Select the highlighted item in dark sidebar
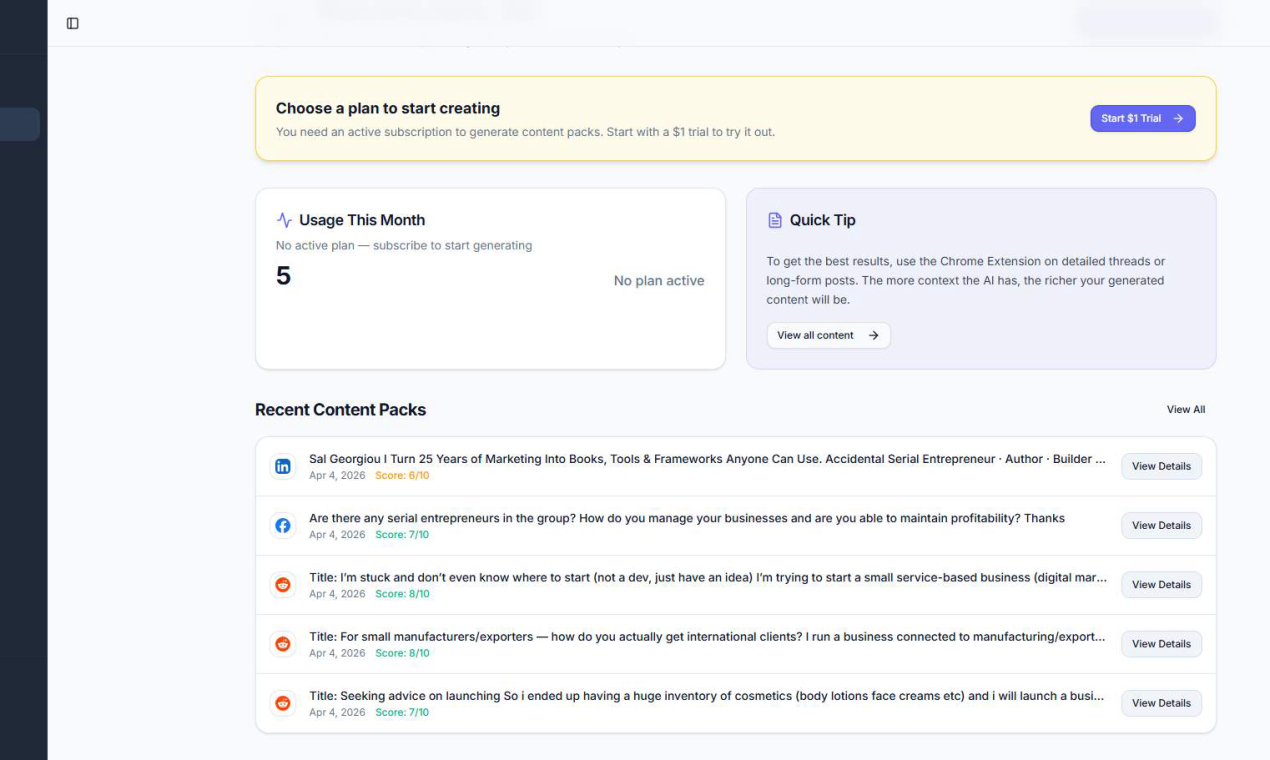The image size is (1270, 760). tap(19, 124)
